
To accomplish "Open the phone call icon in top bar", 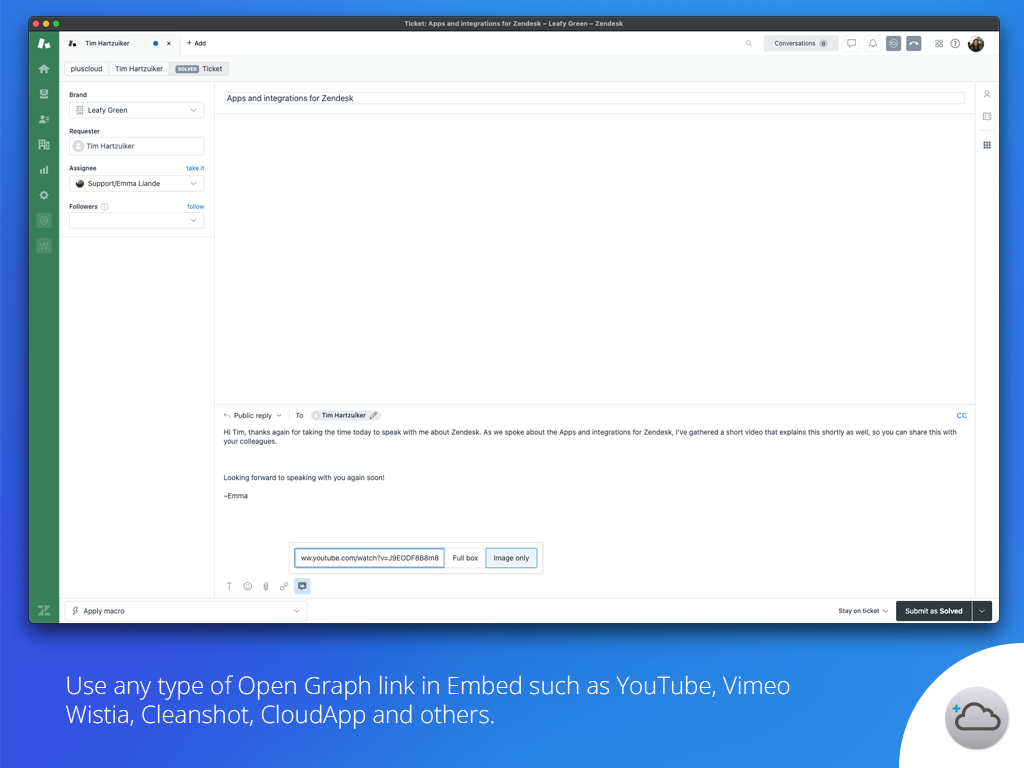I will (913, 43).
